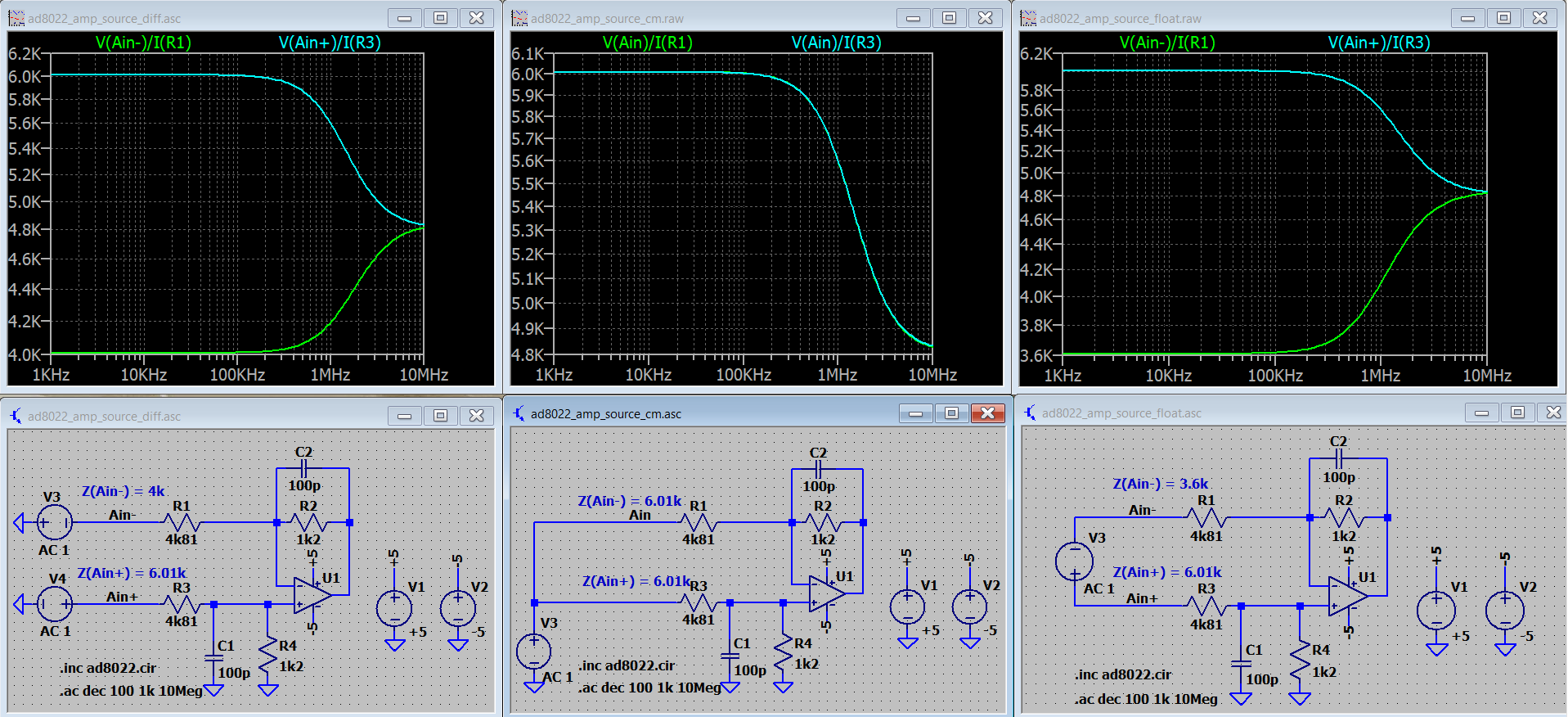This screenshot has height=717, width=1568.
Task: Click the waveform icon of the diff plot window
Action: tap(16, 18)
